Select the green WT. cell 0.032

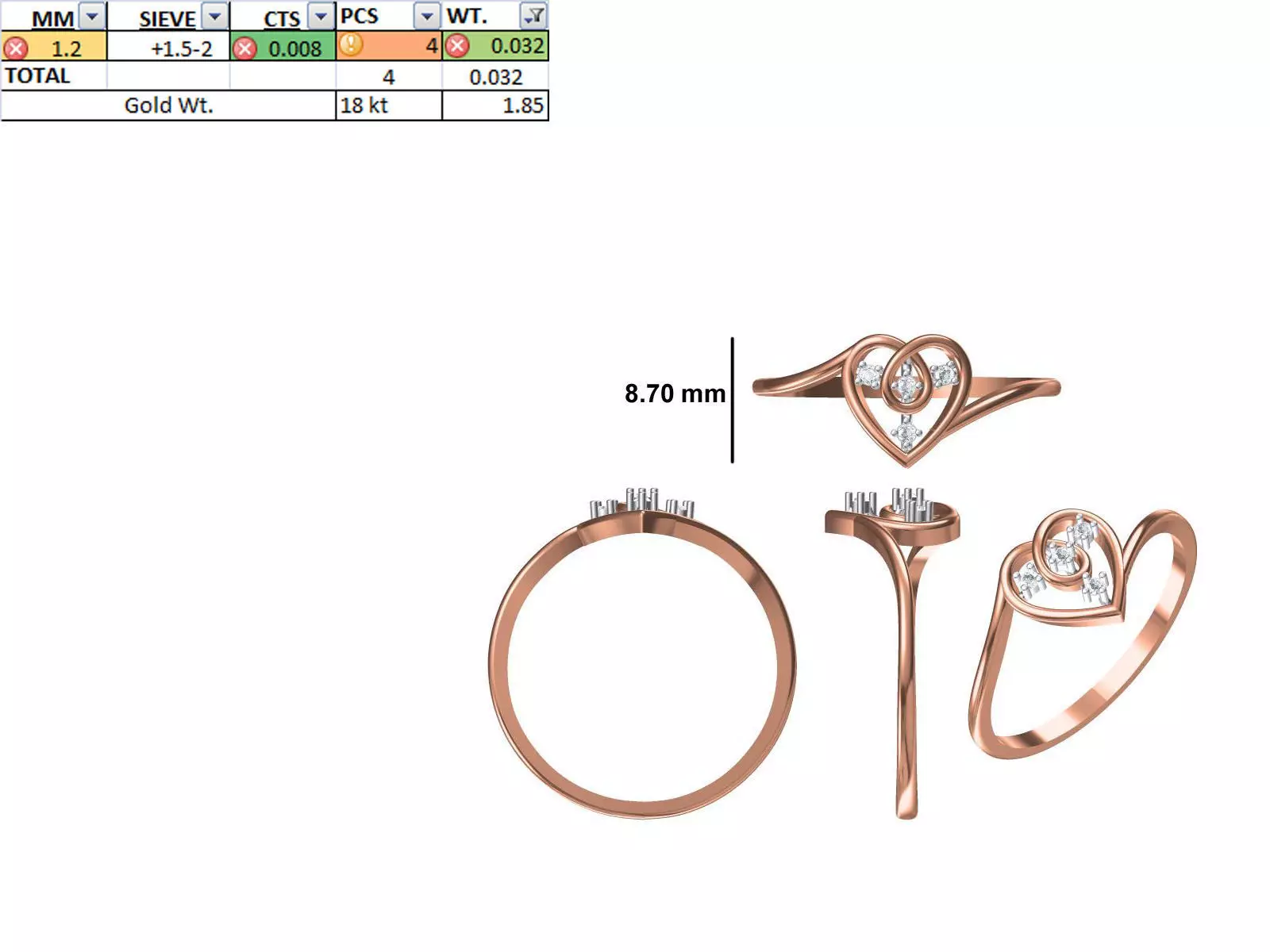click(x=495, y=47)
